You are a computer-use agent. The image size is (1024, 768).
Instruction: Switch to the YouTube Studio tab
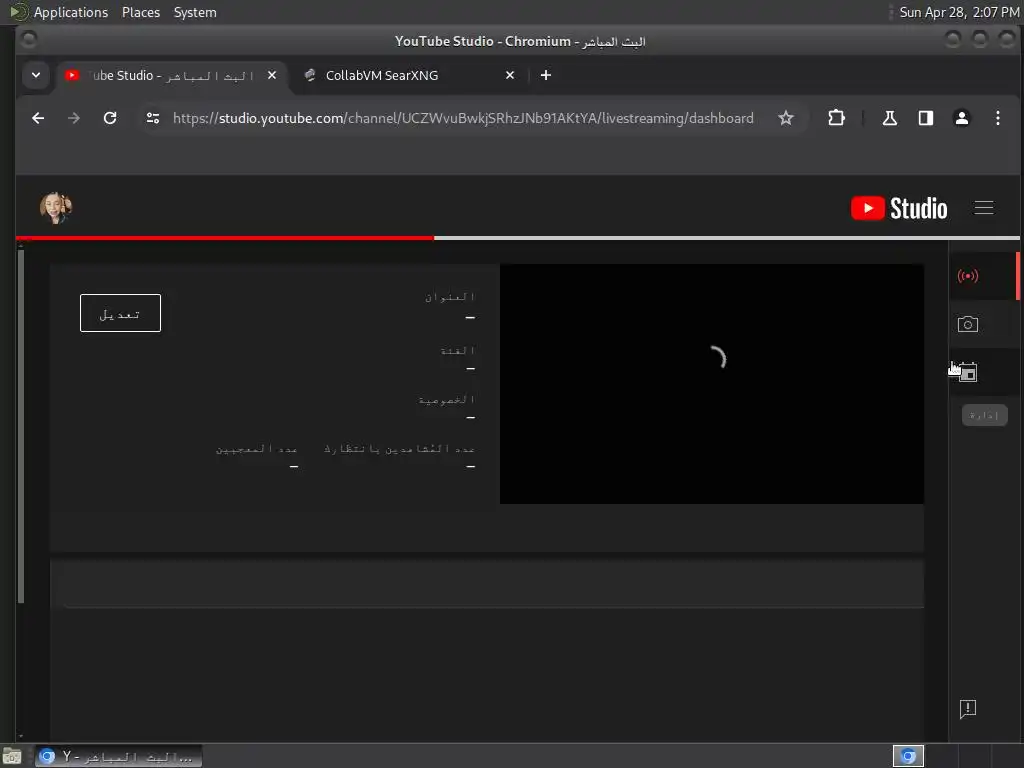click(x=171, y=75)
